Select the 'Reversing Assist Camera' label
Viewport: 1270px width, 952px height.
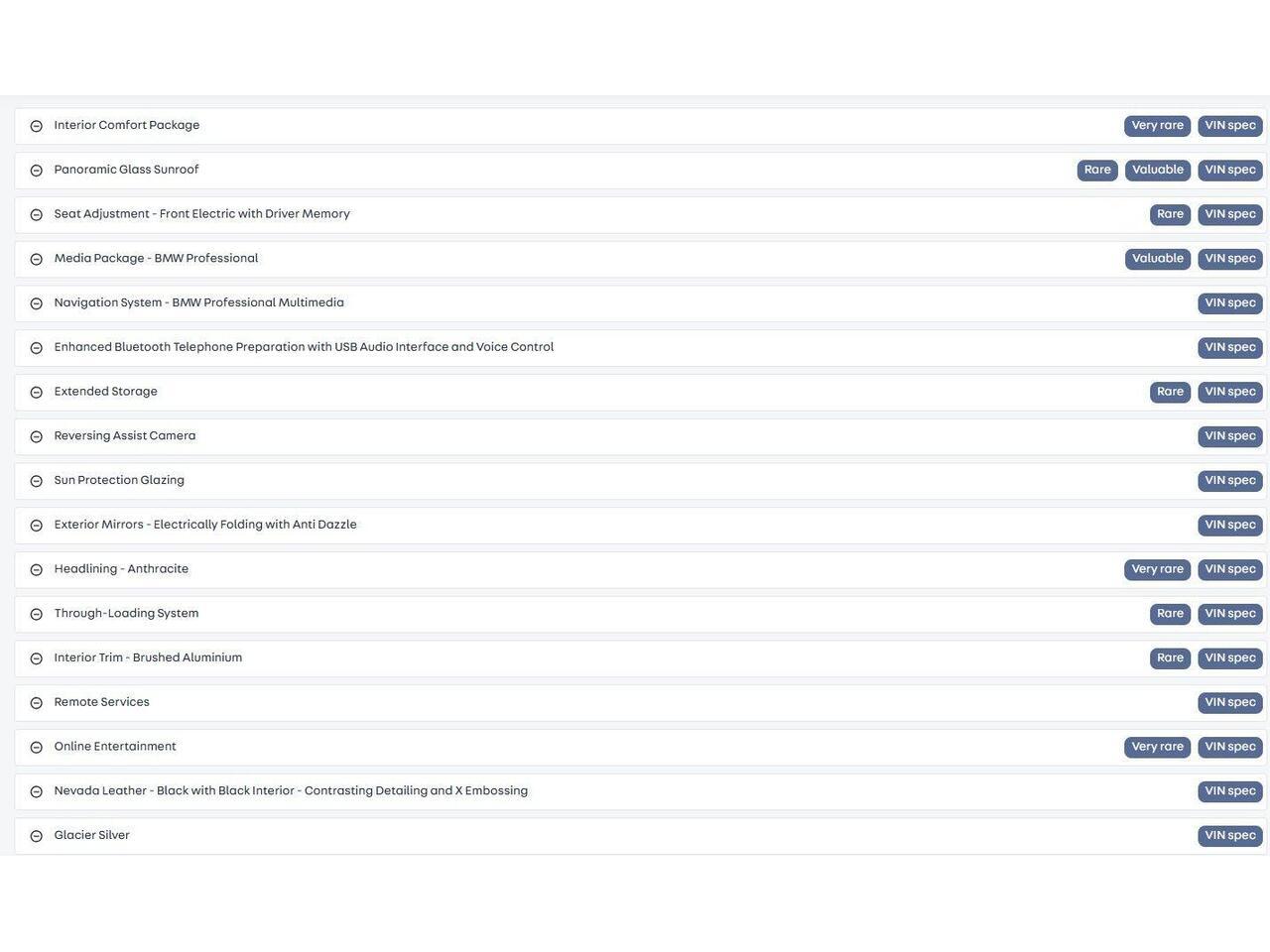(x=125, y=436)
